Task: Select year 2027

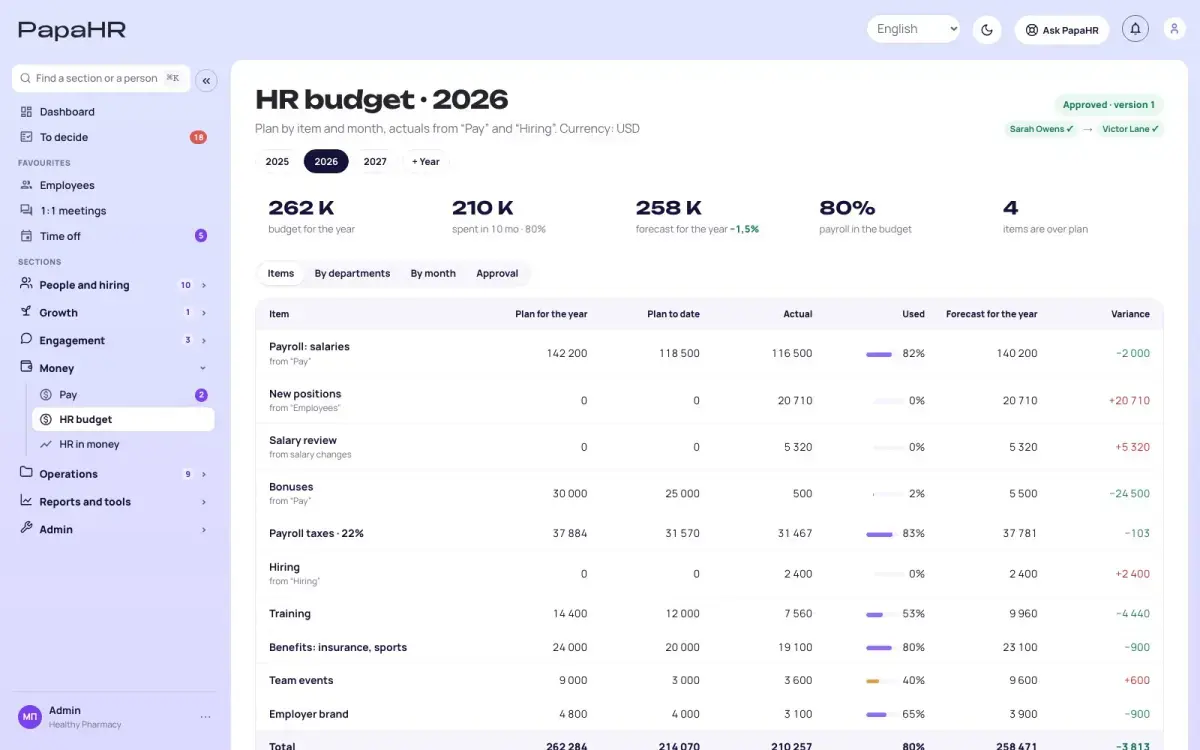Action: [x=375, y=161]
